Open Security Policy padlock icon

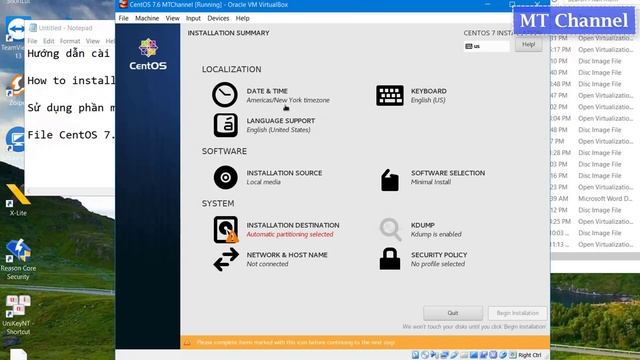390,259
